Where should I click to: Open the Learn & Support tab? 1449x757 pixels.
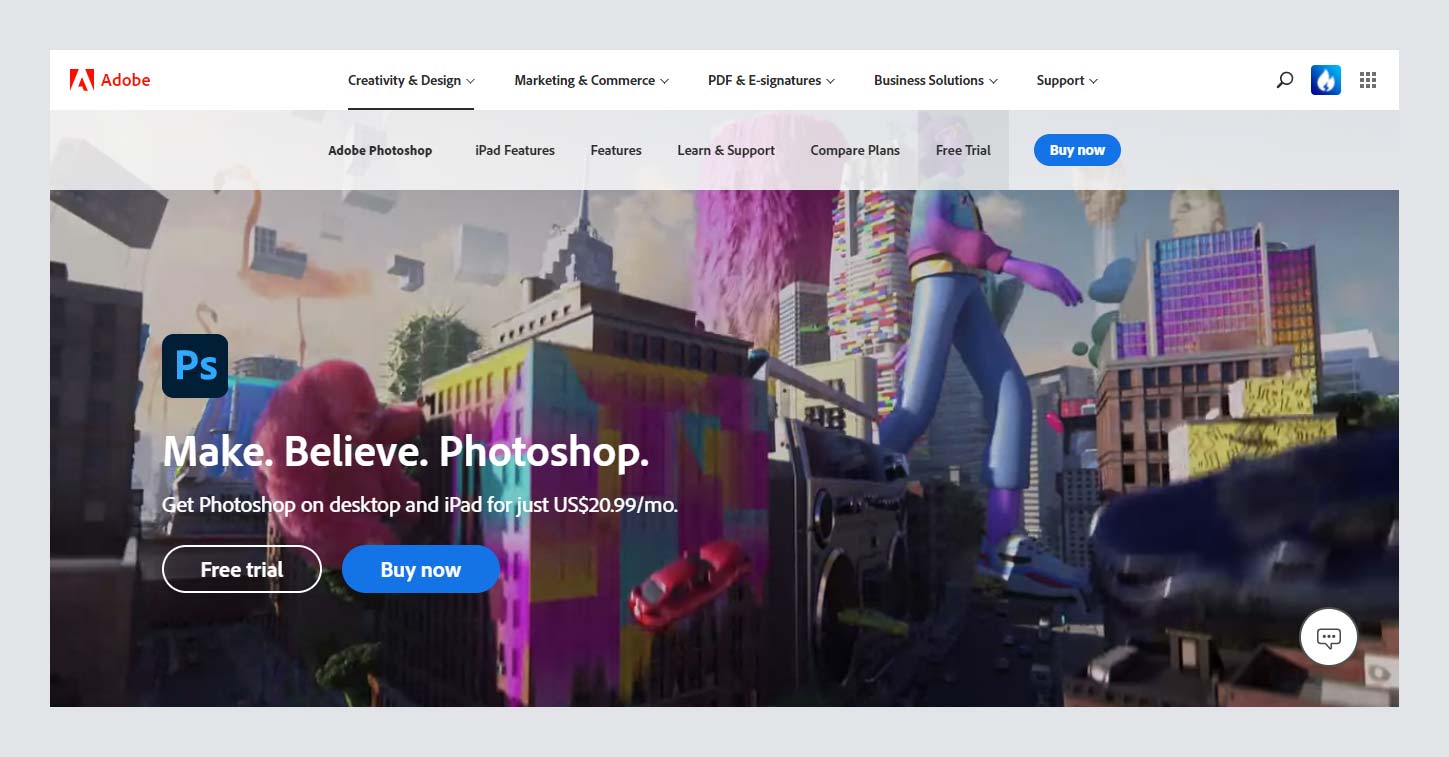726,150
